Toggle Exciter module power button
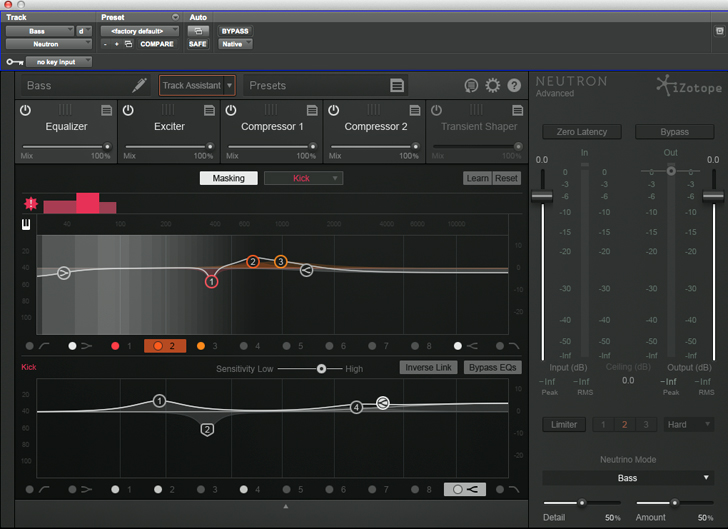Viewport: 728px width, 529px height. 128,110
